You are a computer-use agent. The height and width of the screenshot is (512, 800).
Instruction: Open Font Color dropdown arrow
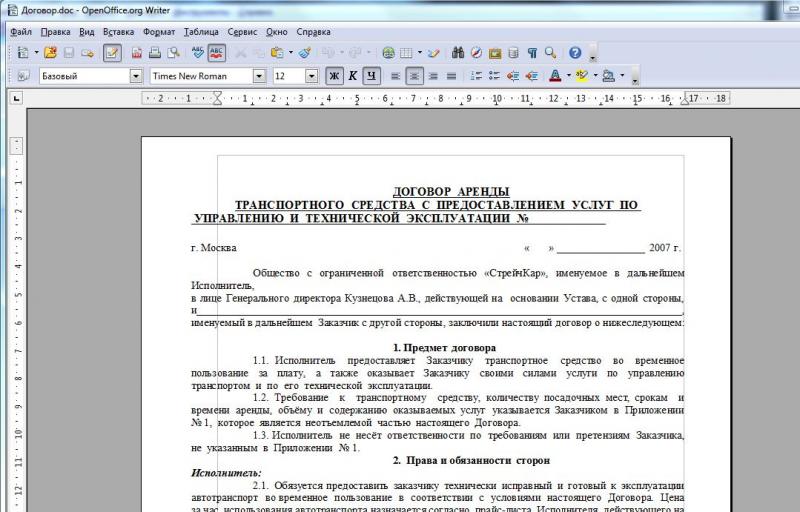(x=569, y=76)
